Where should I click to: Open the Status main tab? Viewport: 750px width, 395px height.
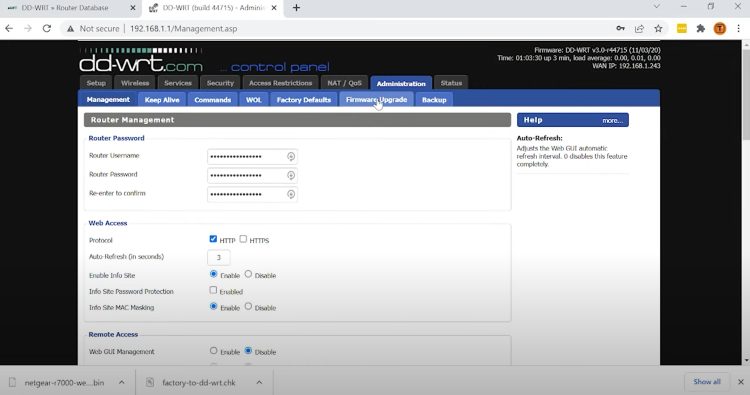point(451,83)
